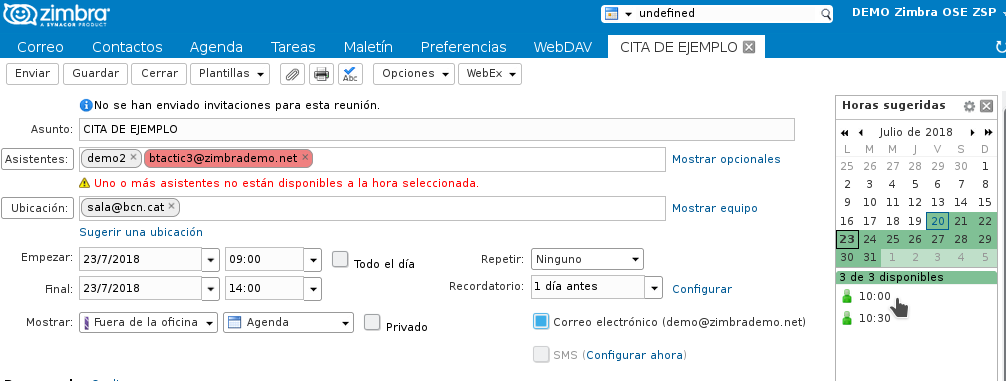Jump to previous year in mini calendar
Image resolution: width=1006 pixels, height=381 pixels.
coord(845,133)
